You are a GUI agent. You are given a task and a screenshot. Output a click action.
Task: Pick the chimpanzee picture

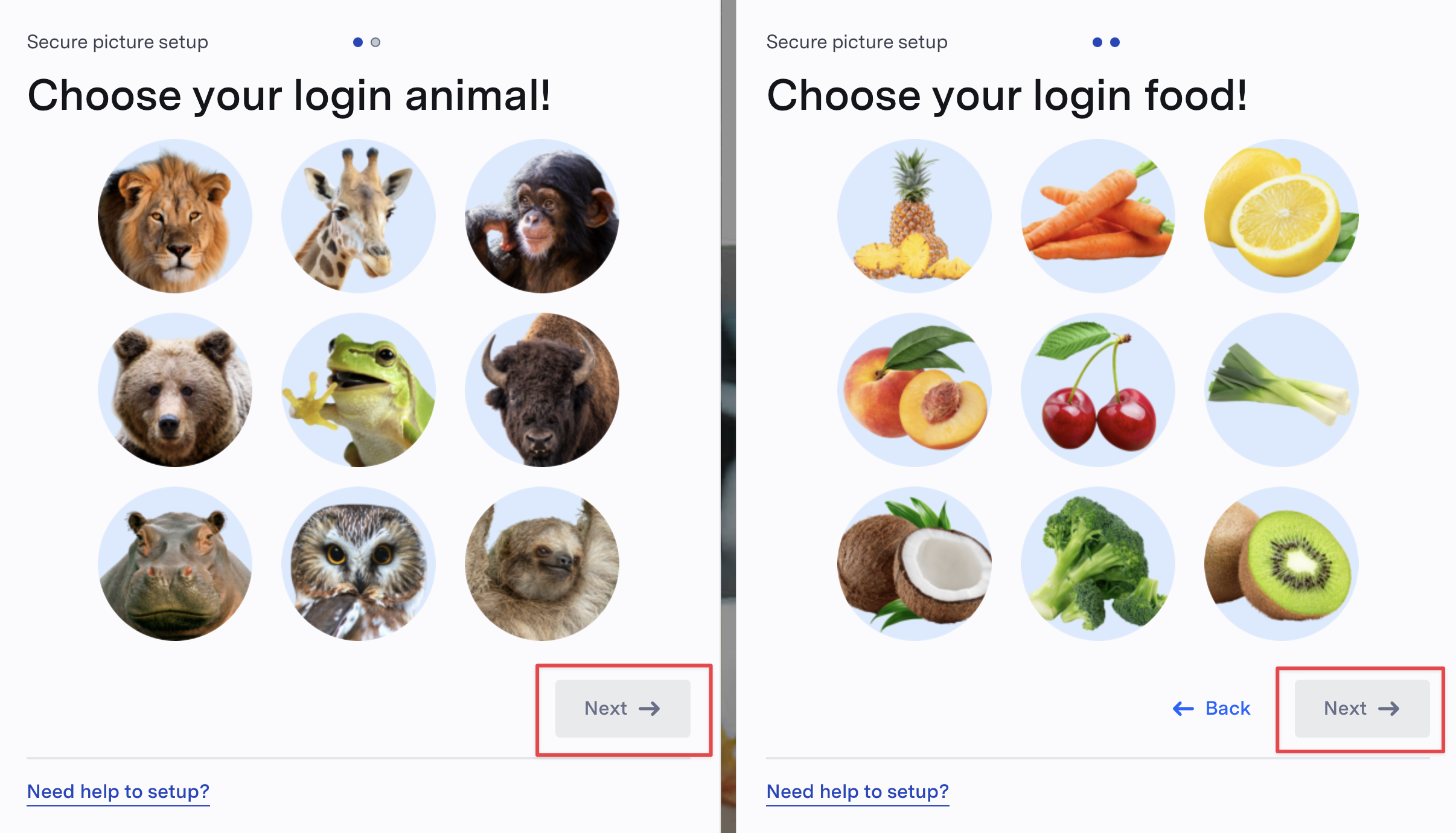(x=542, y=216)
